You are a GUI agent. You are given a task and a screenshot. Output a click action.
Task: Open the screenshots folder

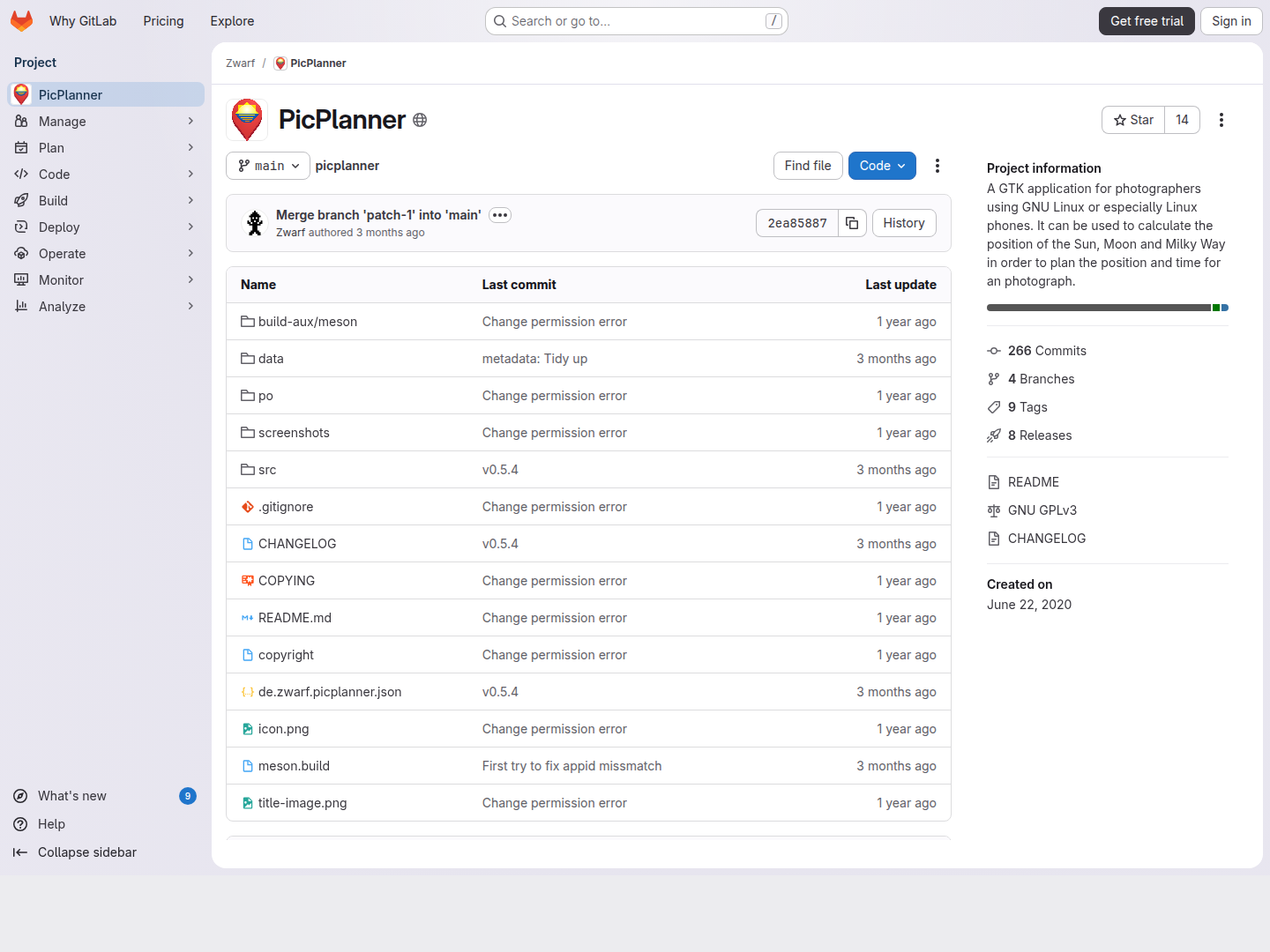point(294,433)
